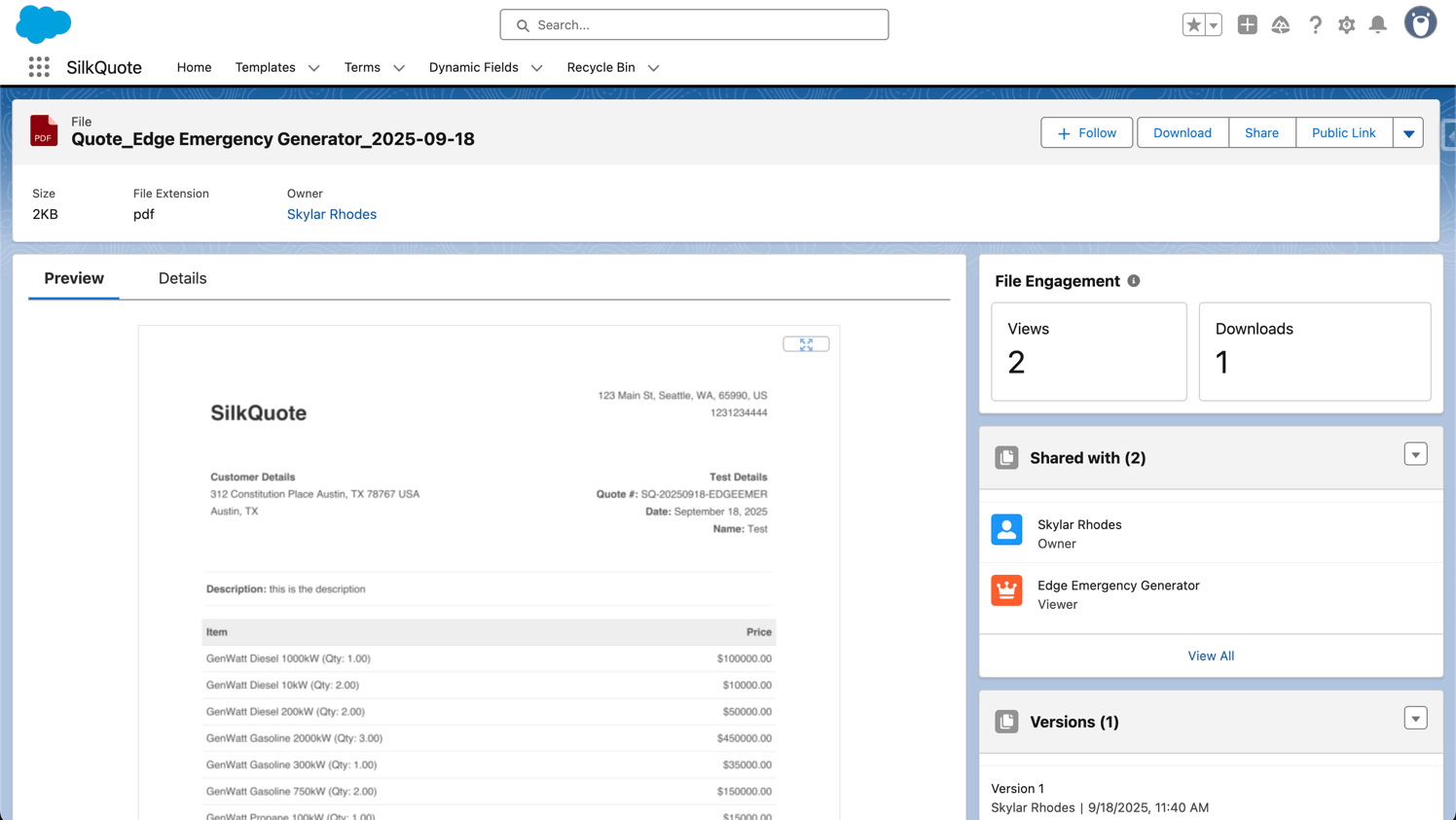The width and height of the screenshot is (1456, 820).
Task: Open the Shared with panel dropdown
Action: [x=1415, y=454]
